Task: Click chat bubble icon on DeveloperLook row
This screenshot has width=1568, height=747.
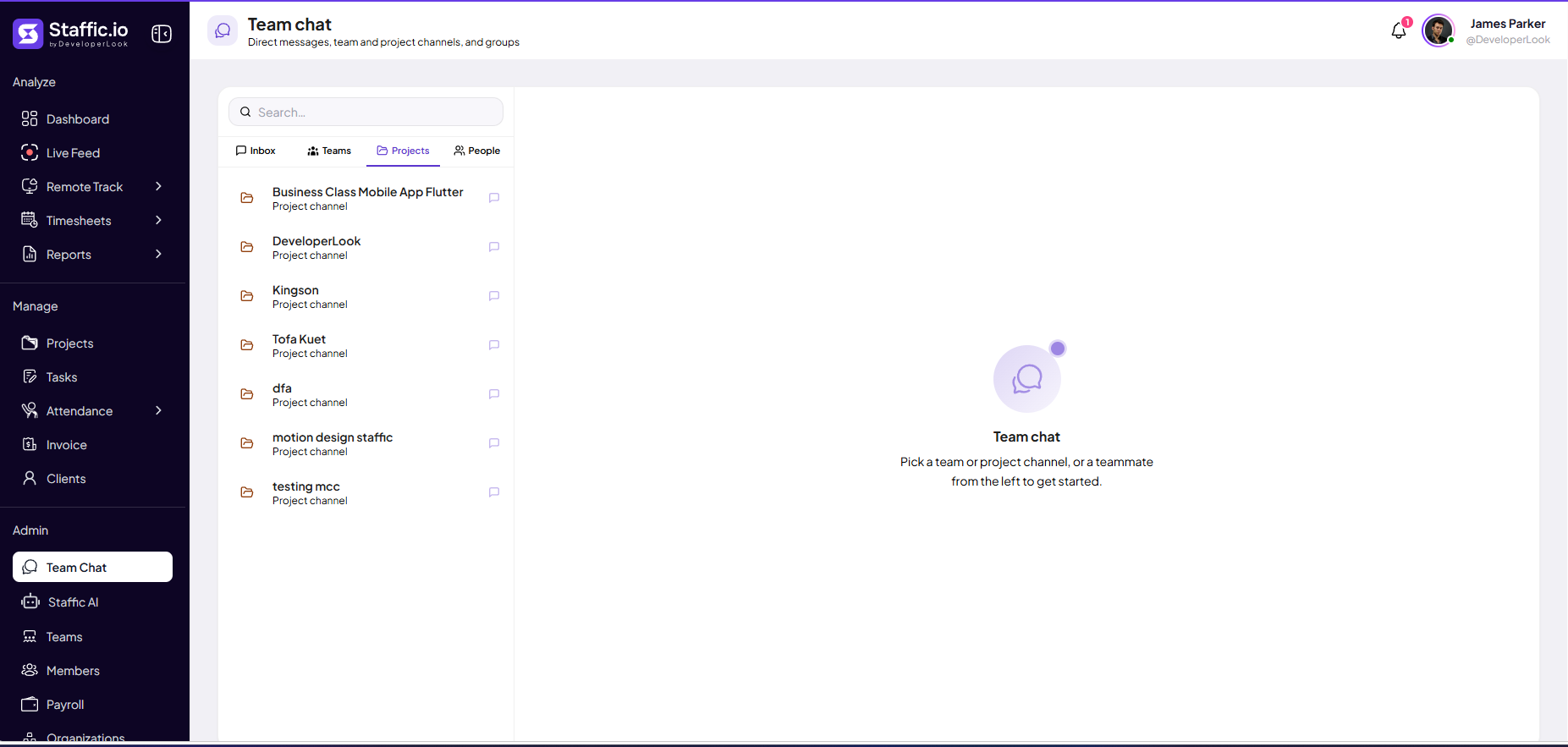Action: click(494, 247)
